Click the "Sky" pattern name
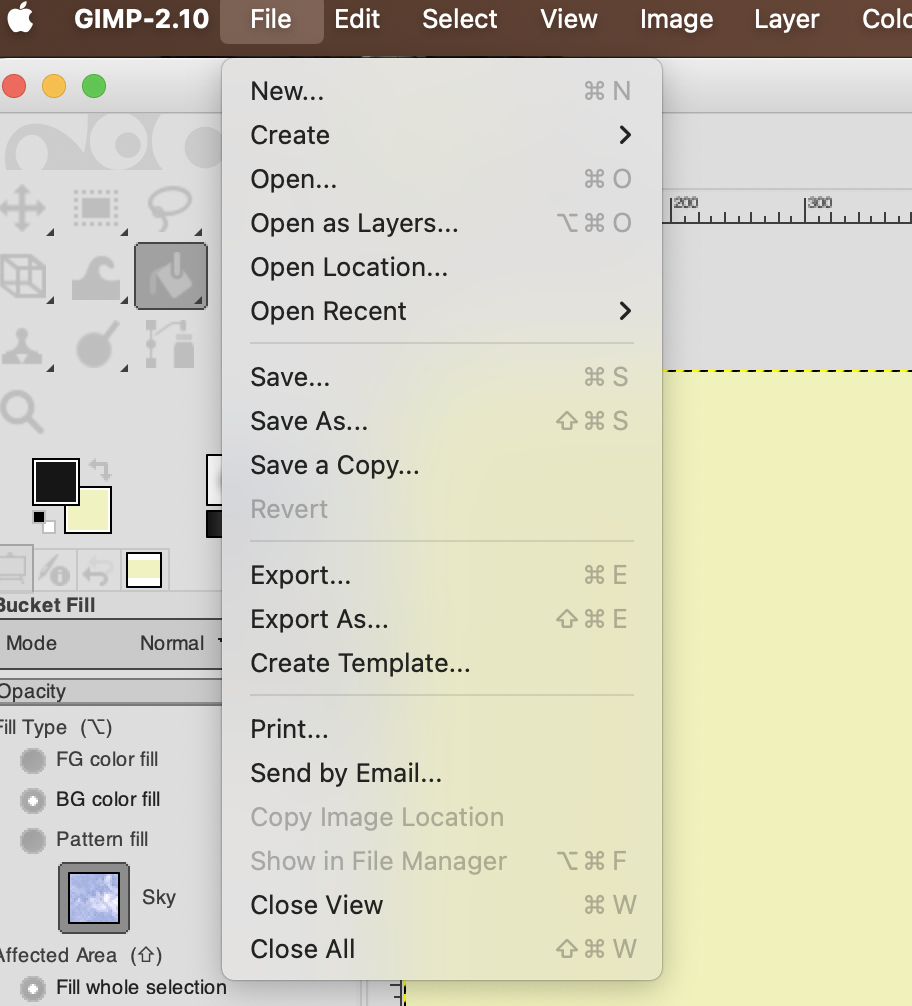 click(159, 898)
